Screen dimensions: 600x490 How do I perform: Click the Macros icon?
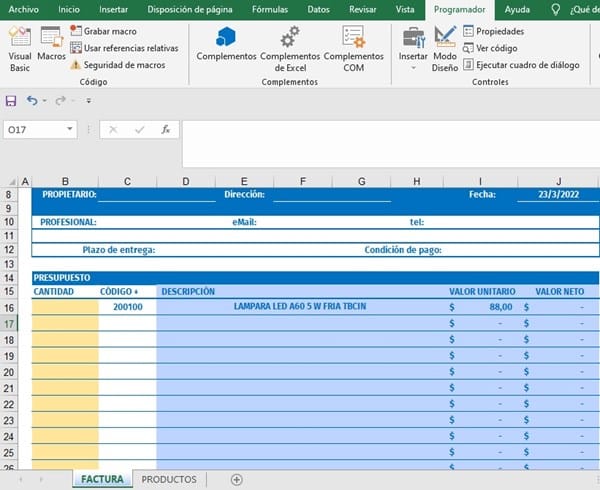click(x=51, y=47)
